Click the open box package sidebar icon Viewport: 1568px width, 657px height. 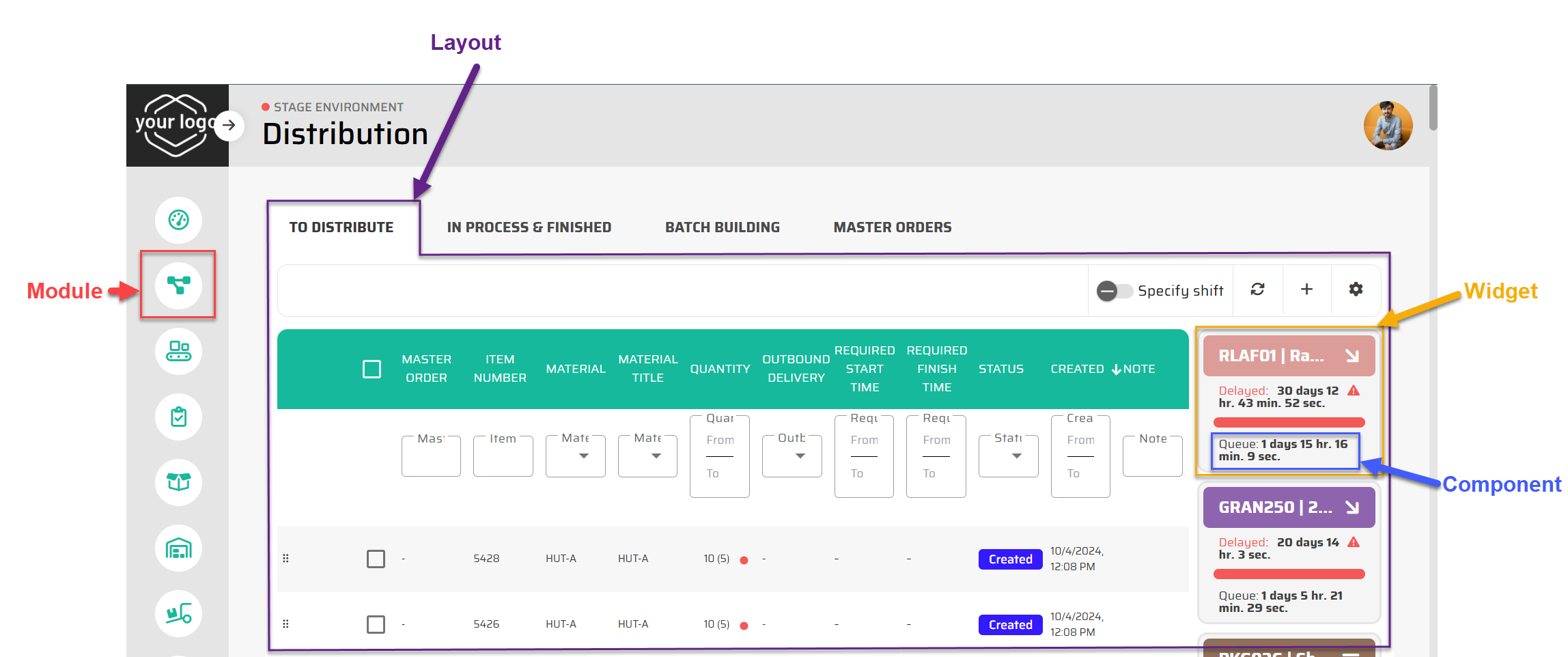pos(178,482)
